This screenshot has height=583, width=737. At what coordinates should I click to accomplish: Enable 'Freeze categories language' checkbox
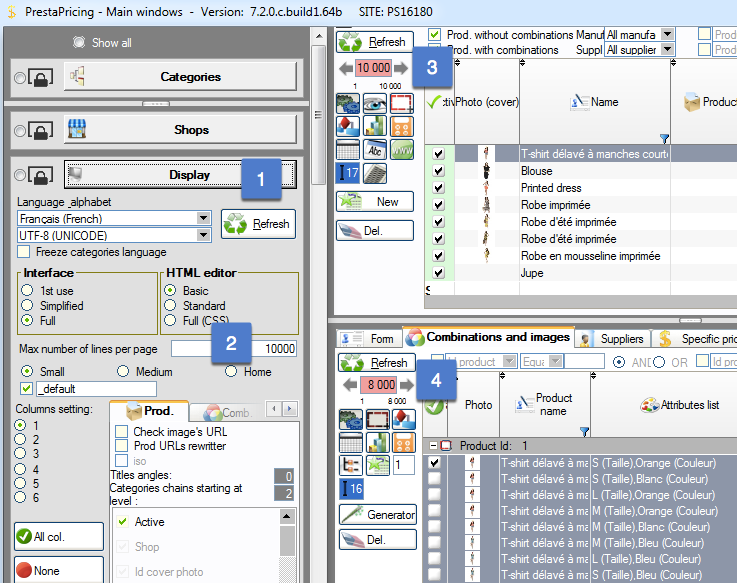pos(25,252)
